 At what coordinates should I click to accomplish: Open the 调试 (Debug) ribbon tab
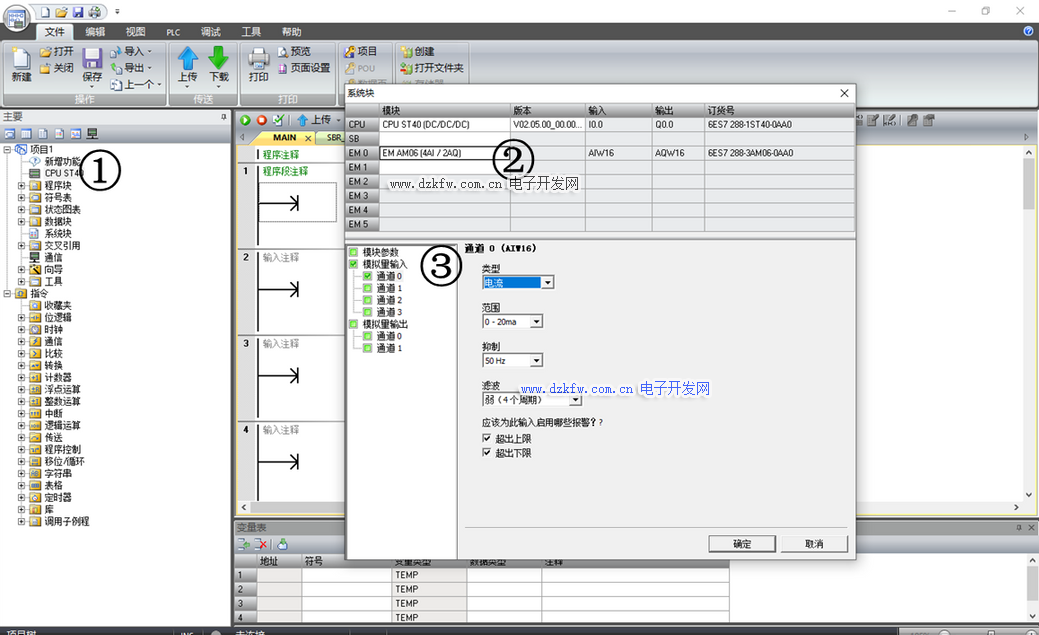tap(210, 32)
